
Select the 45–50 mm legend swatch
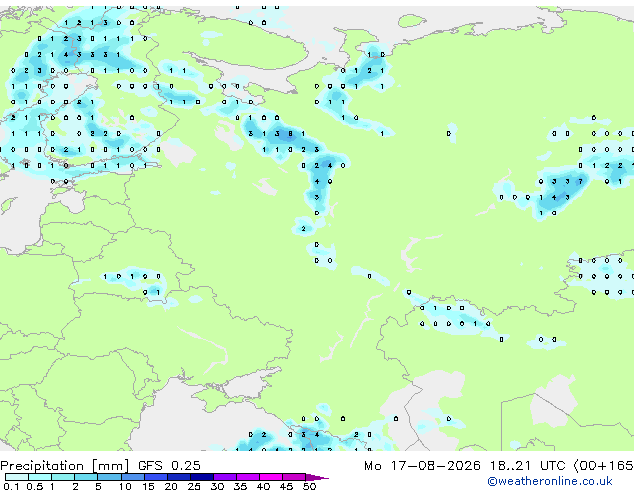294,477
